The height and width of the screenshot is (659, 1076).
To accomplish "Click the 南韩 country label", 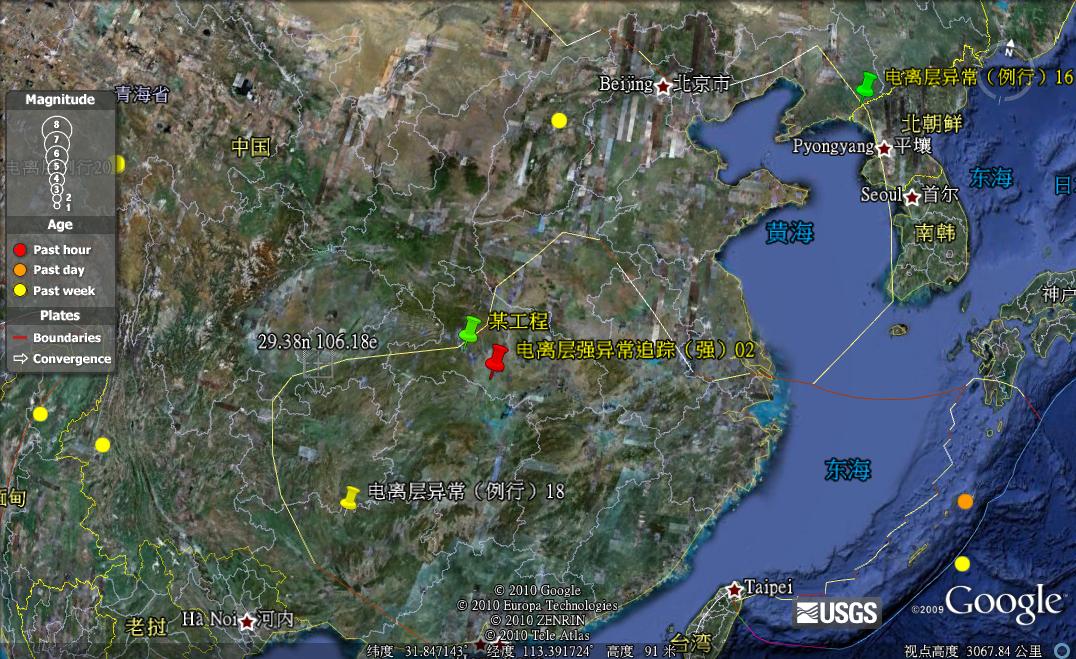I will (935, 233).
